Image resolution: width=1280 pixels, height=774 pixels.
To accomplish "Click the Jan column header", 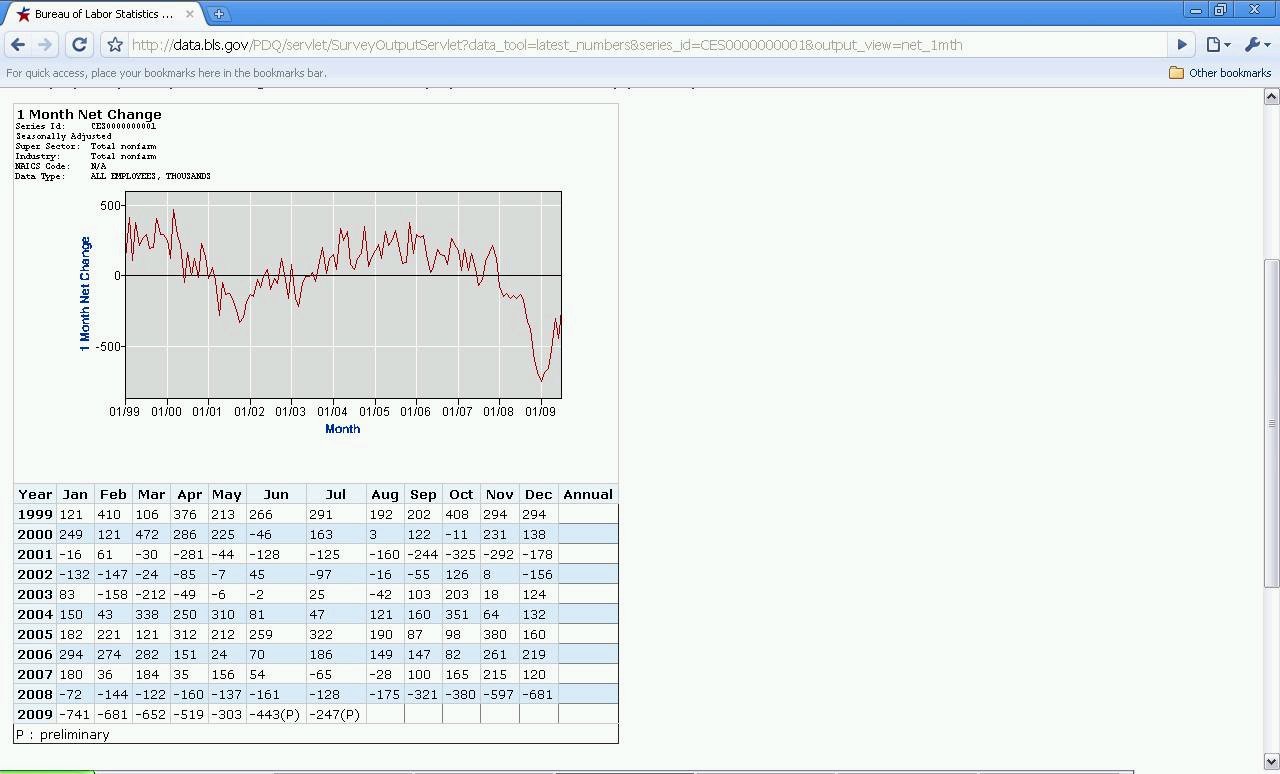I will coord(75,494).
